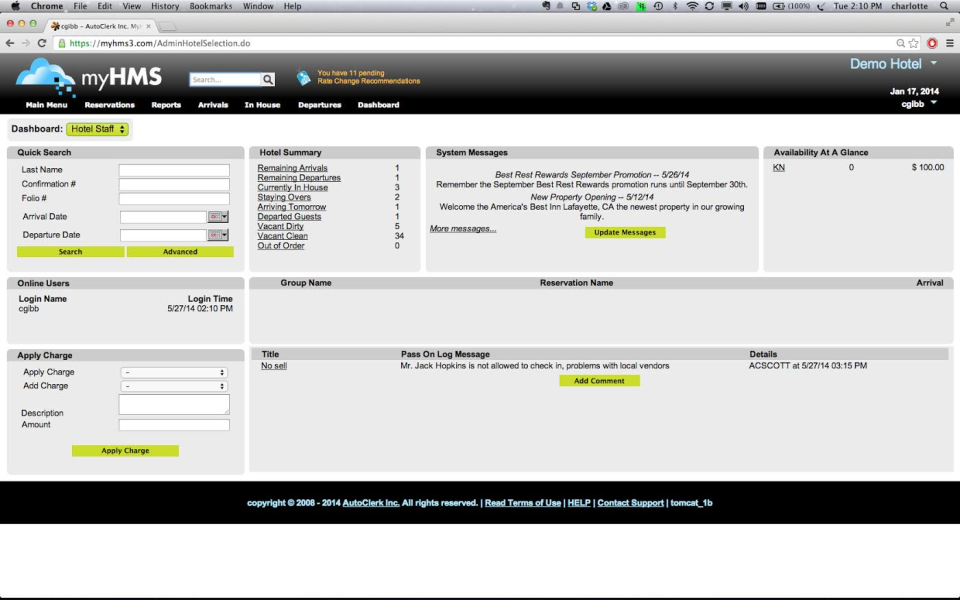This screenshot has height=600, width=960.
Task: Click the Spotlight search icon in menu bar
Action: pyautogui.click(x=944, y=6)
